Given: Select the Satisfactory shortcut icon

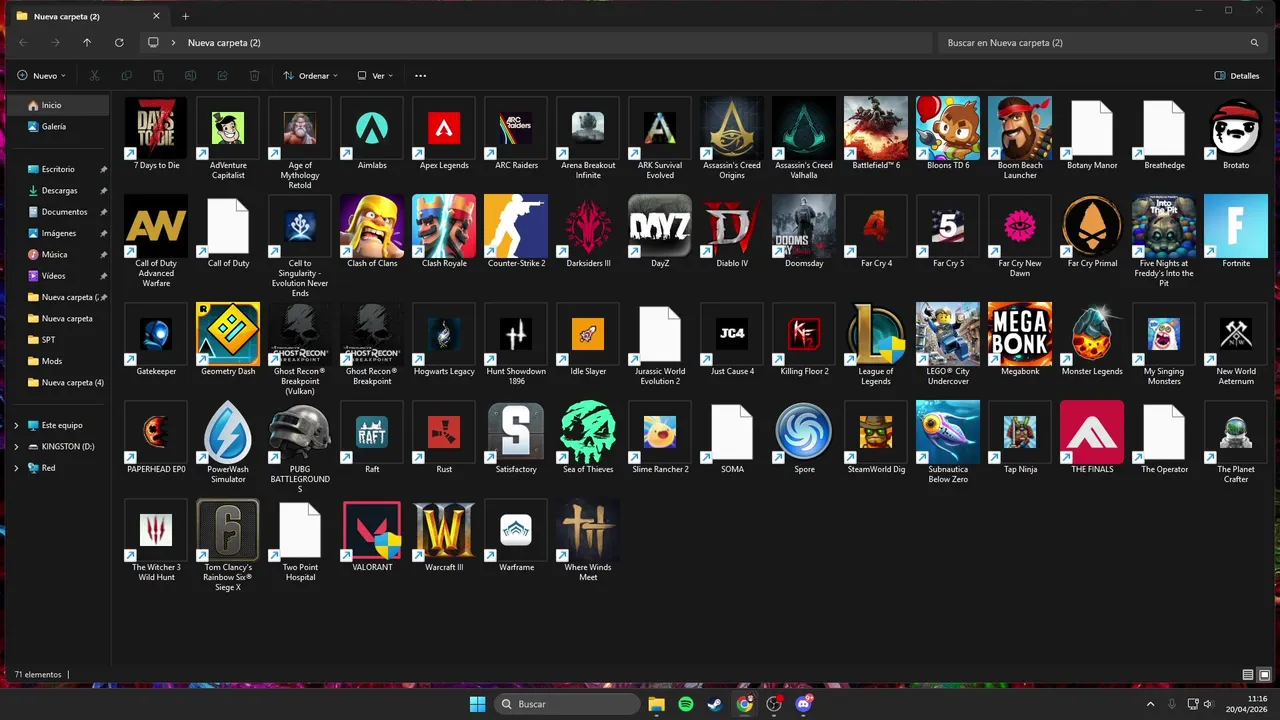Looking at the screenshot, I should (516, 432).
